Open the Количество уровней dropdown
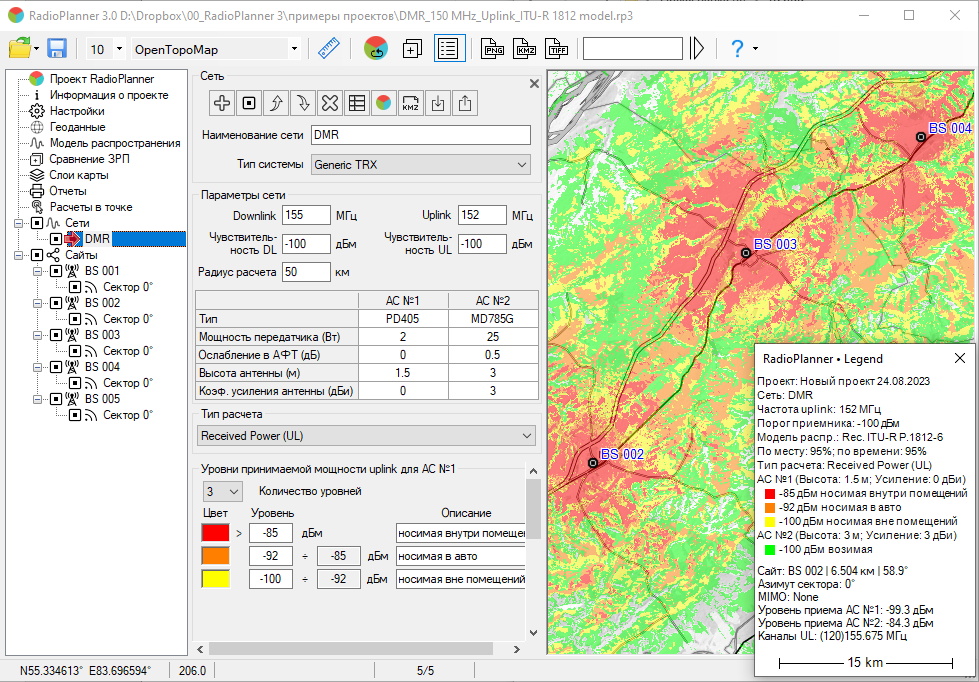Viewport: 979px width, 682px height. [223, 492]
